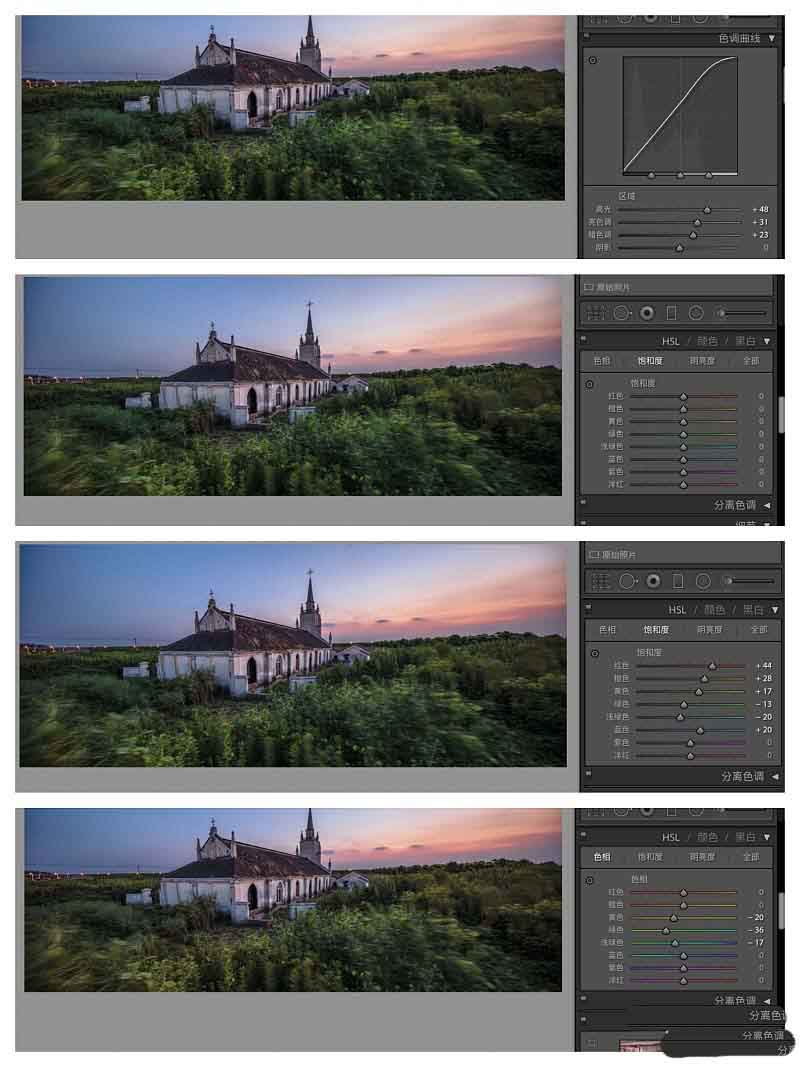Click targeted adjustment icon beside 色相 sliders heading
Screen dimensions: 800x1067
click(590, 879)
